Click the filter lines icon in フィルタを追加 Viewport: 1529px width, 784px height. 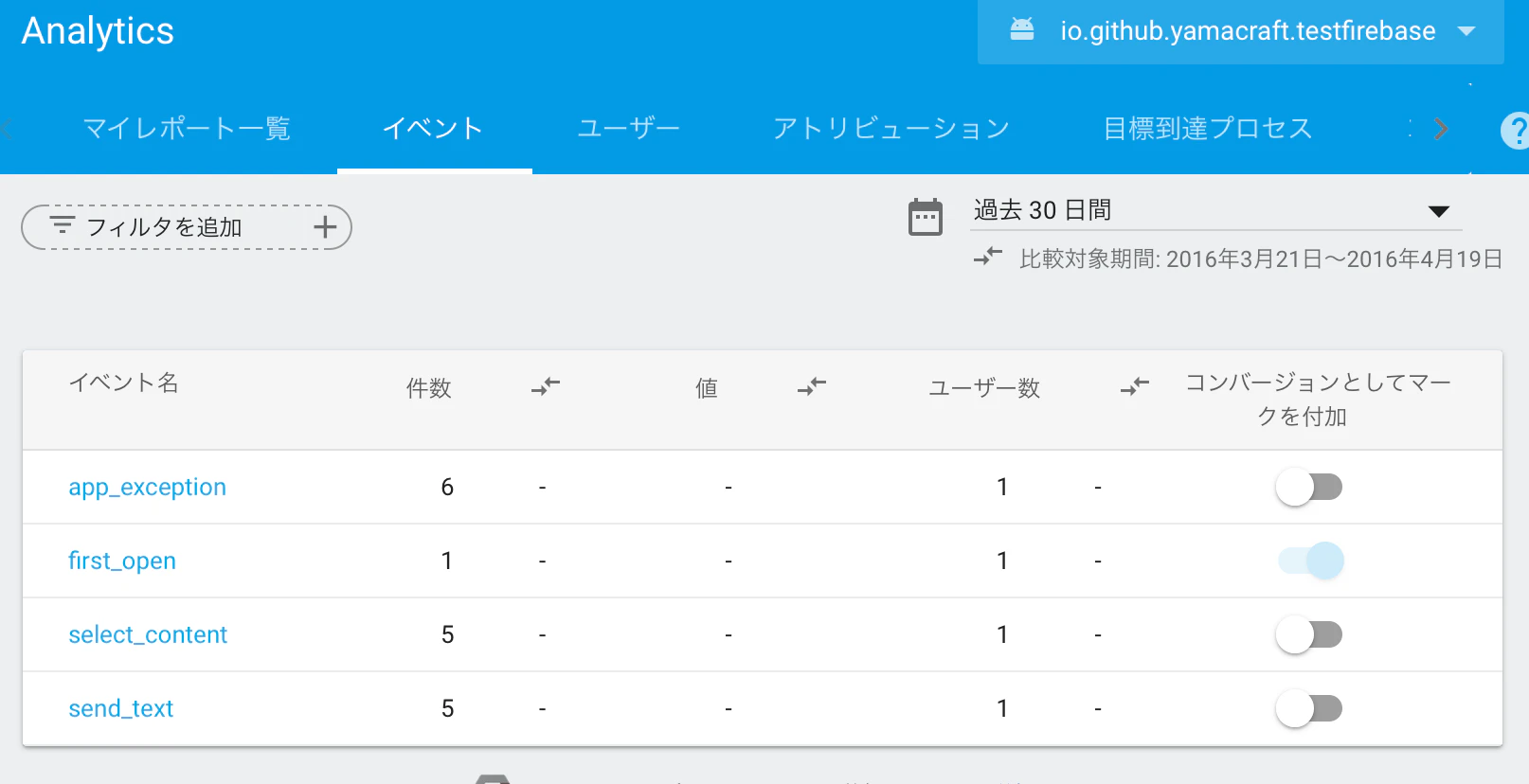tap(63, 224)
